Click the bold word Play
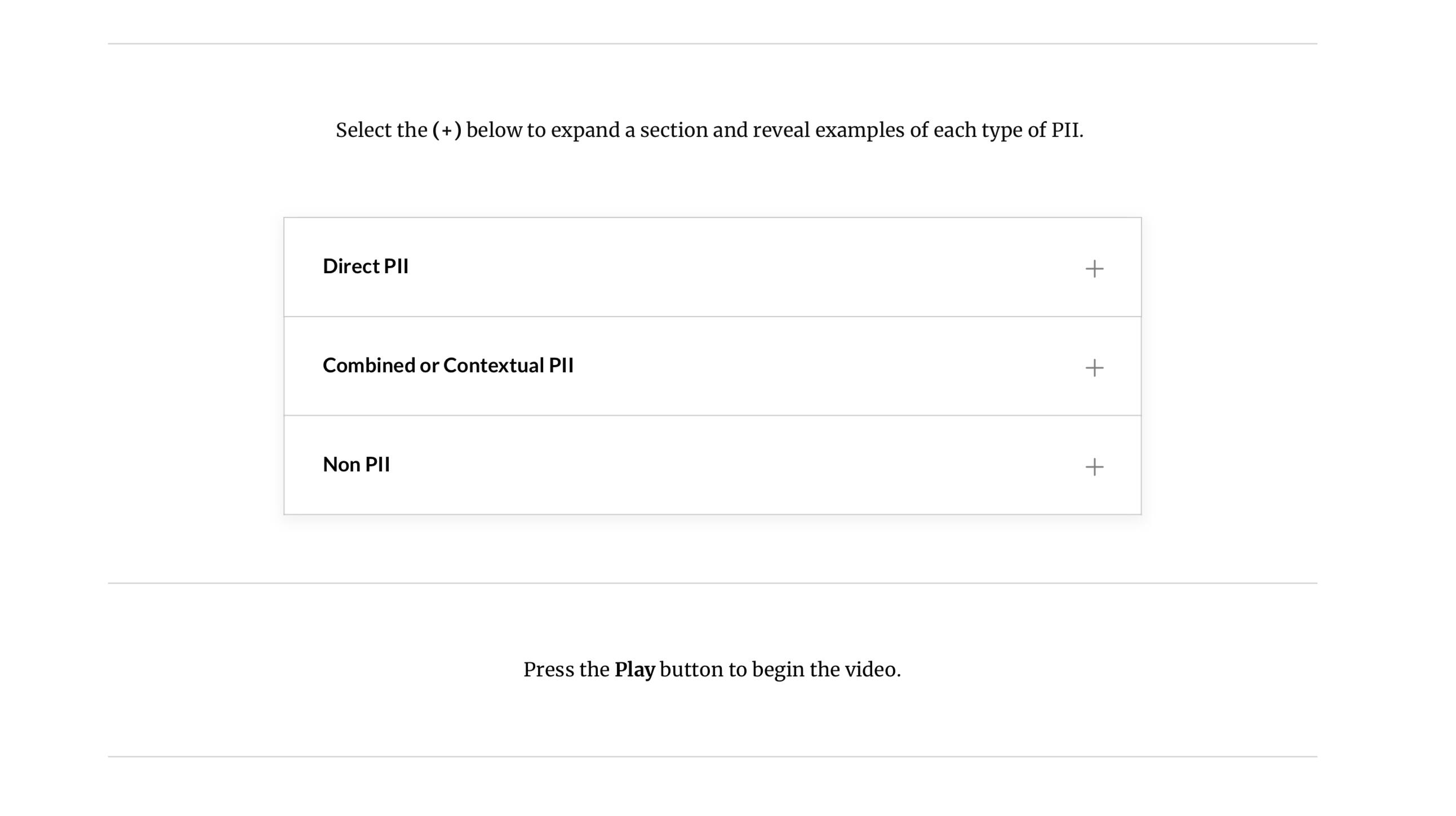Image resolution: width=1456 pixels, height=816 pixels. pyautogui.click(x=634, y=670)
